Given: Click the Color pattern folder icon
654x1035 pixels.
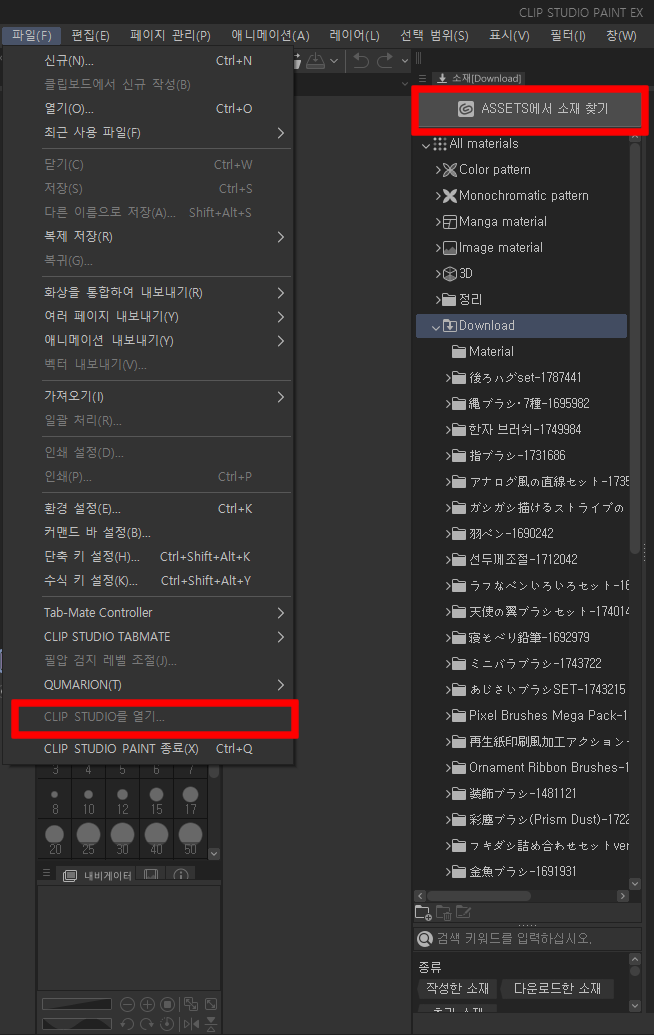Looking at the screenshot, I should (x=450, y=170).
